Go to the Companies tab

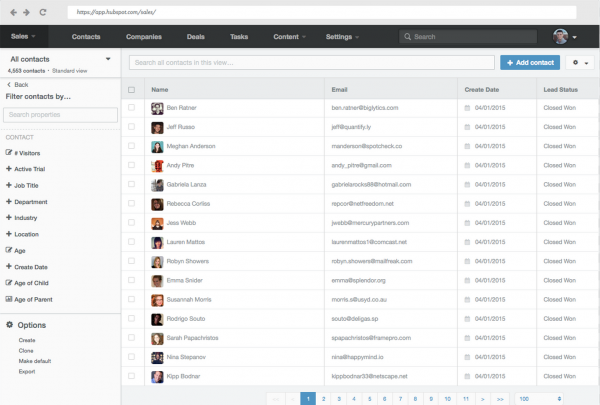pyautogui.click(x=144, y=37)
